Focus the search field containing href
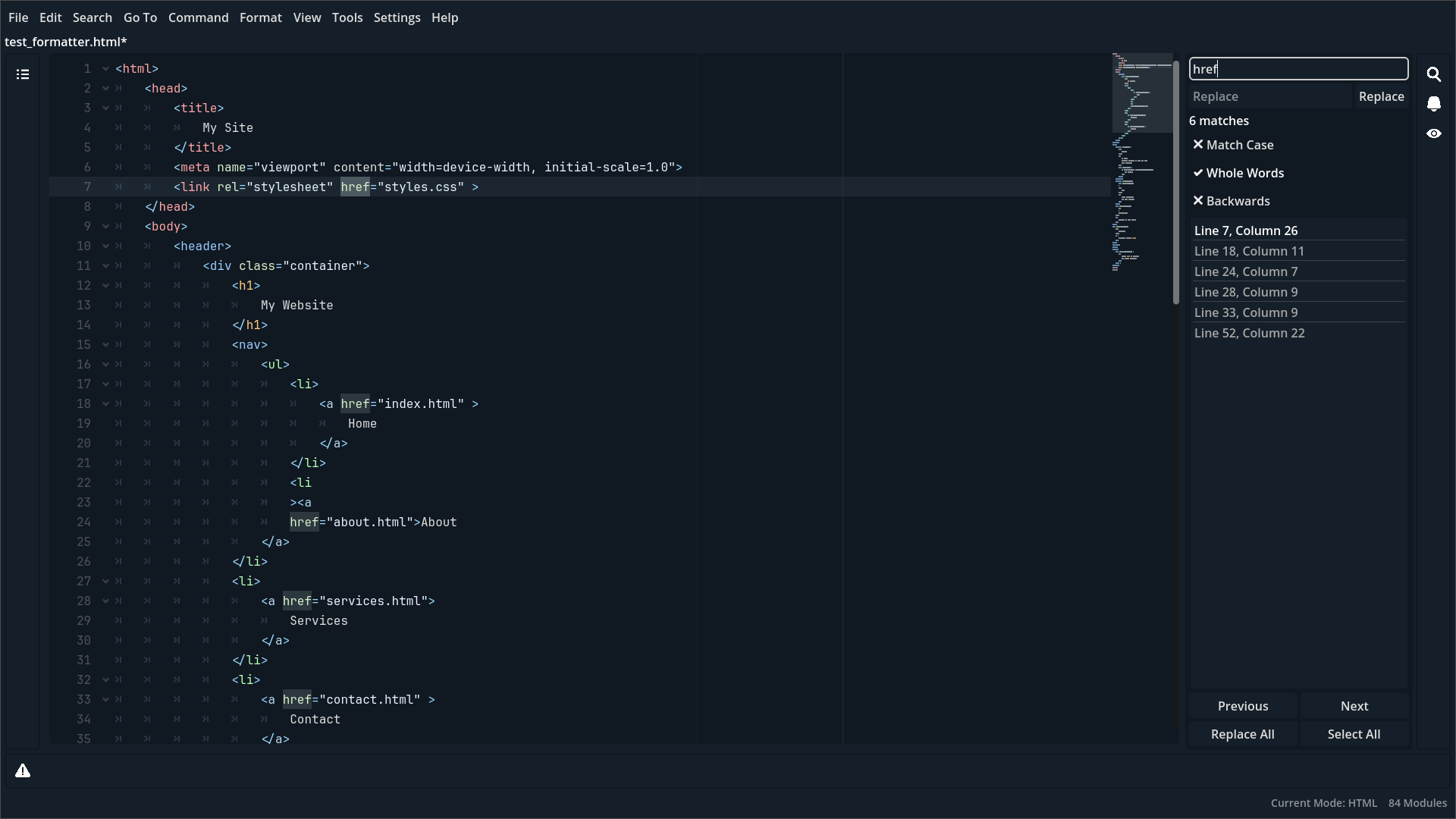The height and width of the screenshot is (819, 1456). point(1298,69)
